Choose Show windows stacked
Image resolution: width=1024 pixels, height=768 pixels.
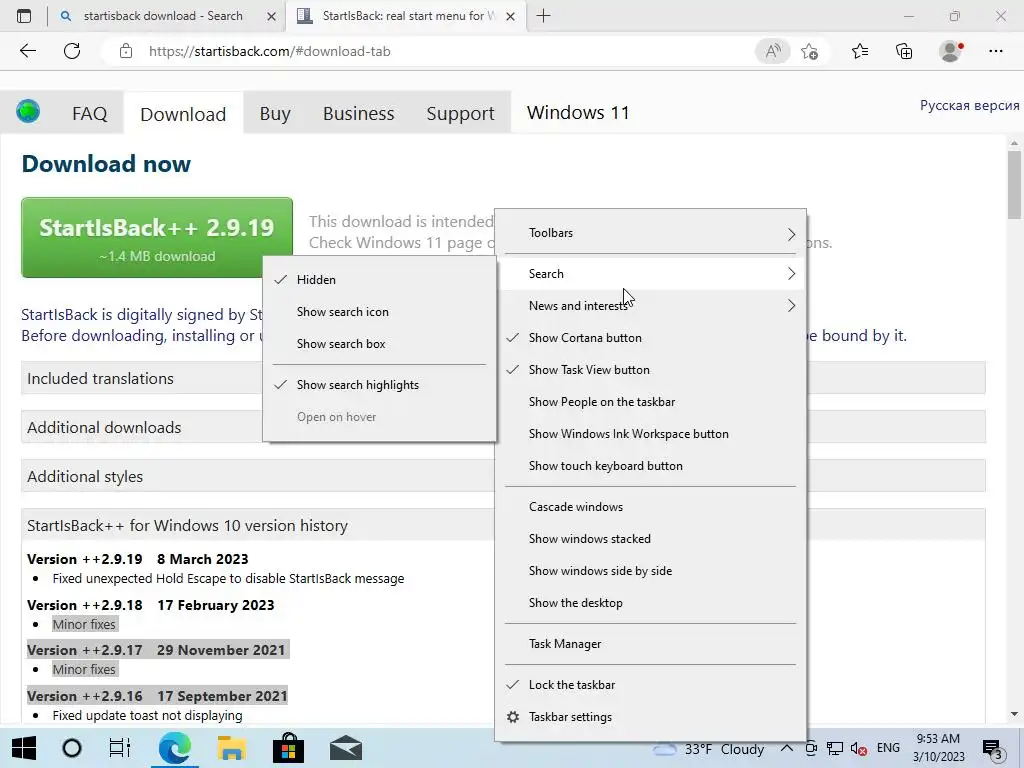[650, 539]
